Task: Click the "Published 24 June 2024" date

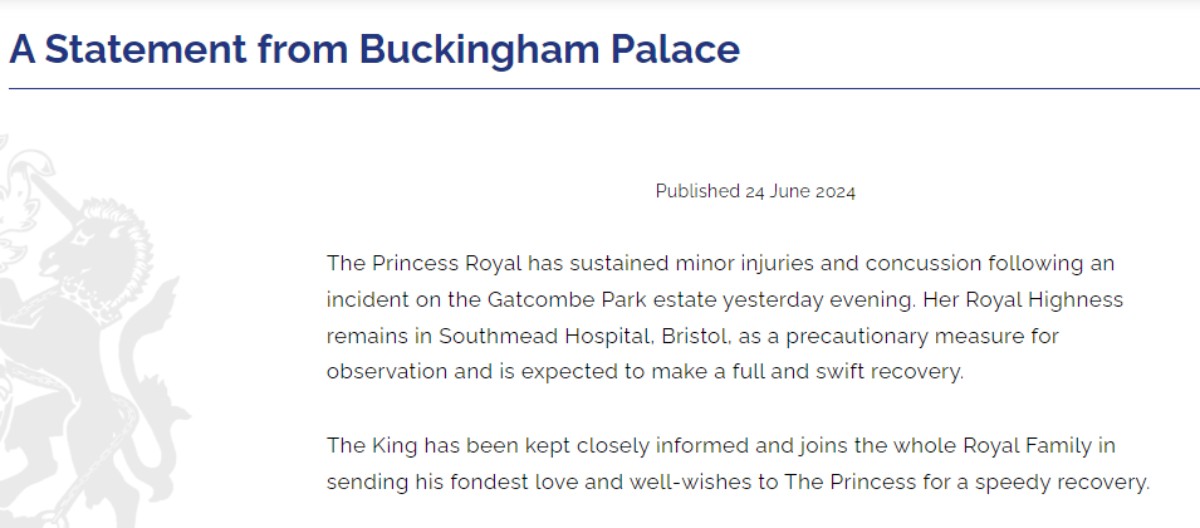Action: pyautogui.click(x=755, y=191)
